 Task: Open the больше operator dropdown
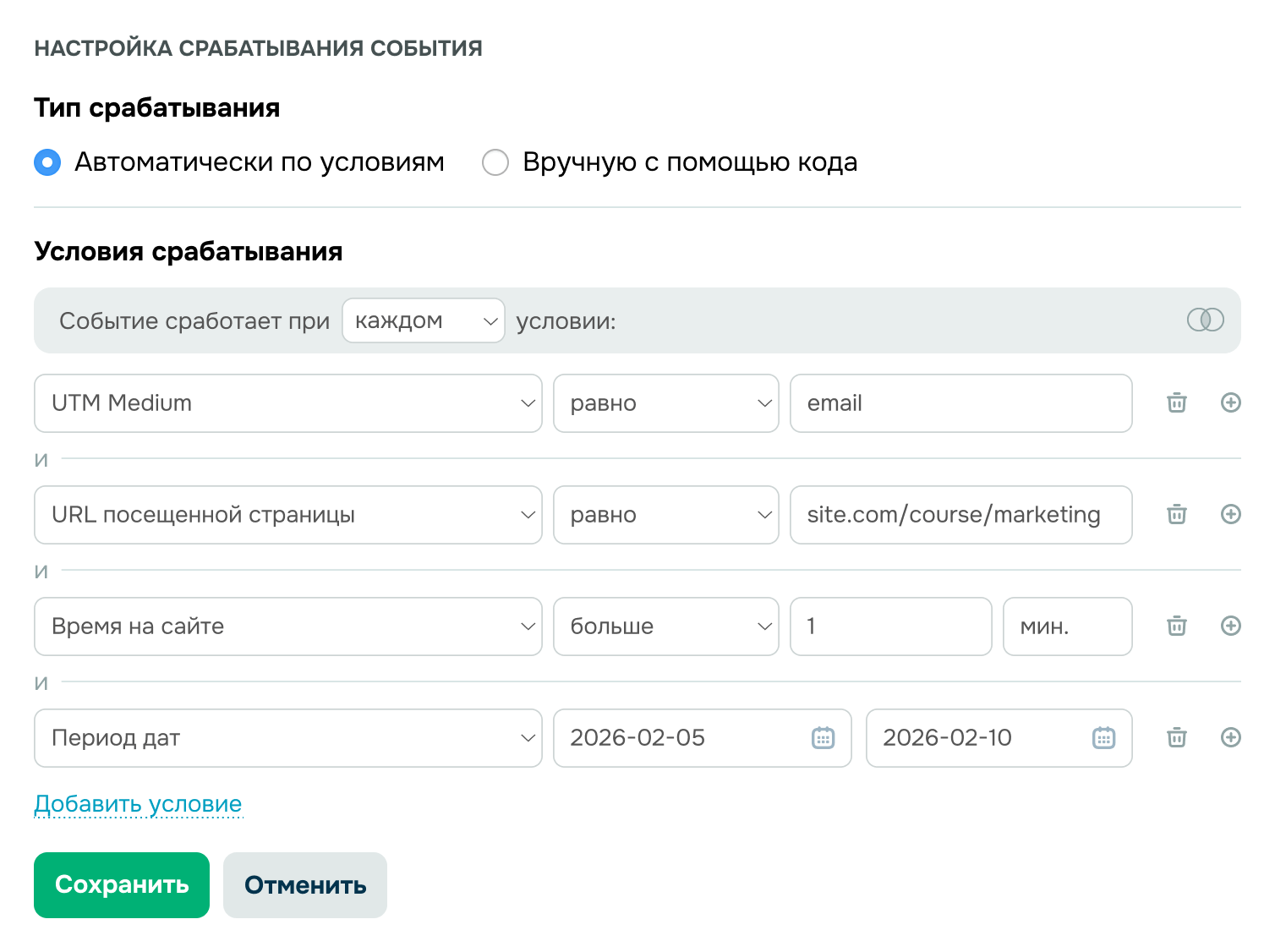tap(665, 626)
